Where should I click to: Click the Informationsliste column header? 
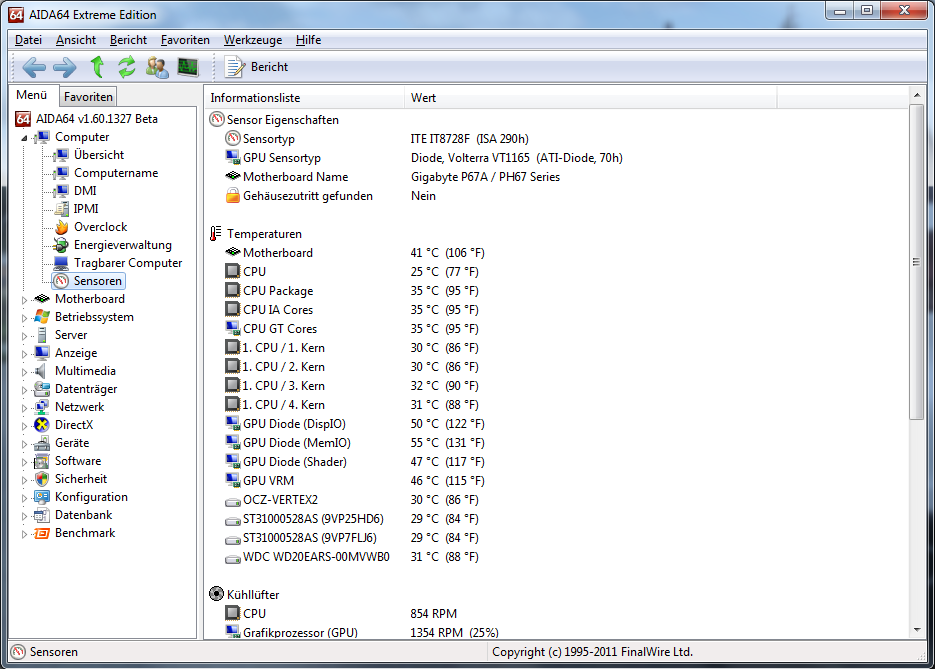coord(305,98)
